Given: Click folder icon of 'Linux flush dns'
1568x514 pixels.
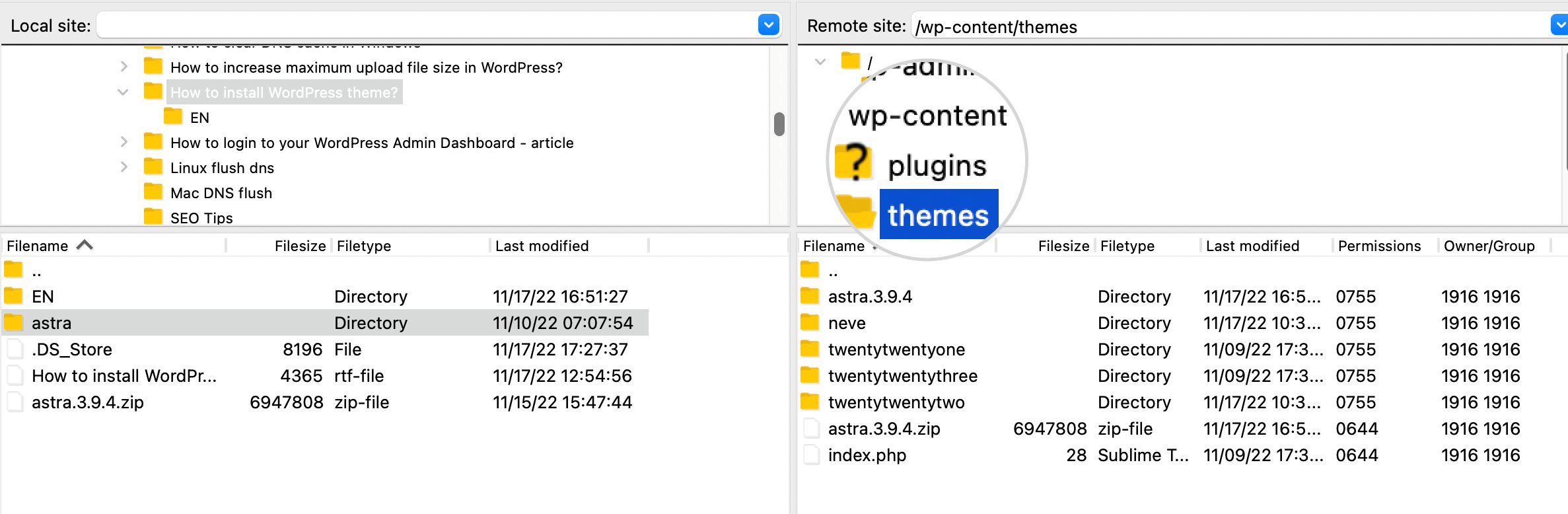Looking at the screenshot, I should click(x=153, y=166).
